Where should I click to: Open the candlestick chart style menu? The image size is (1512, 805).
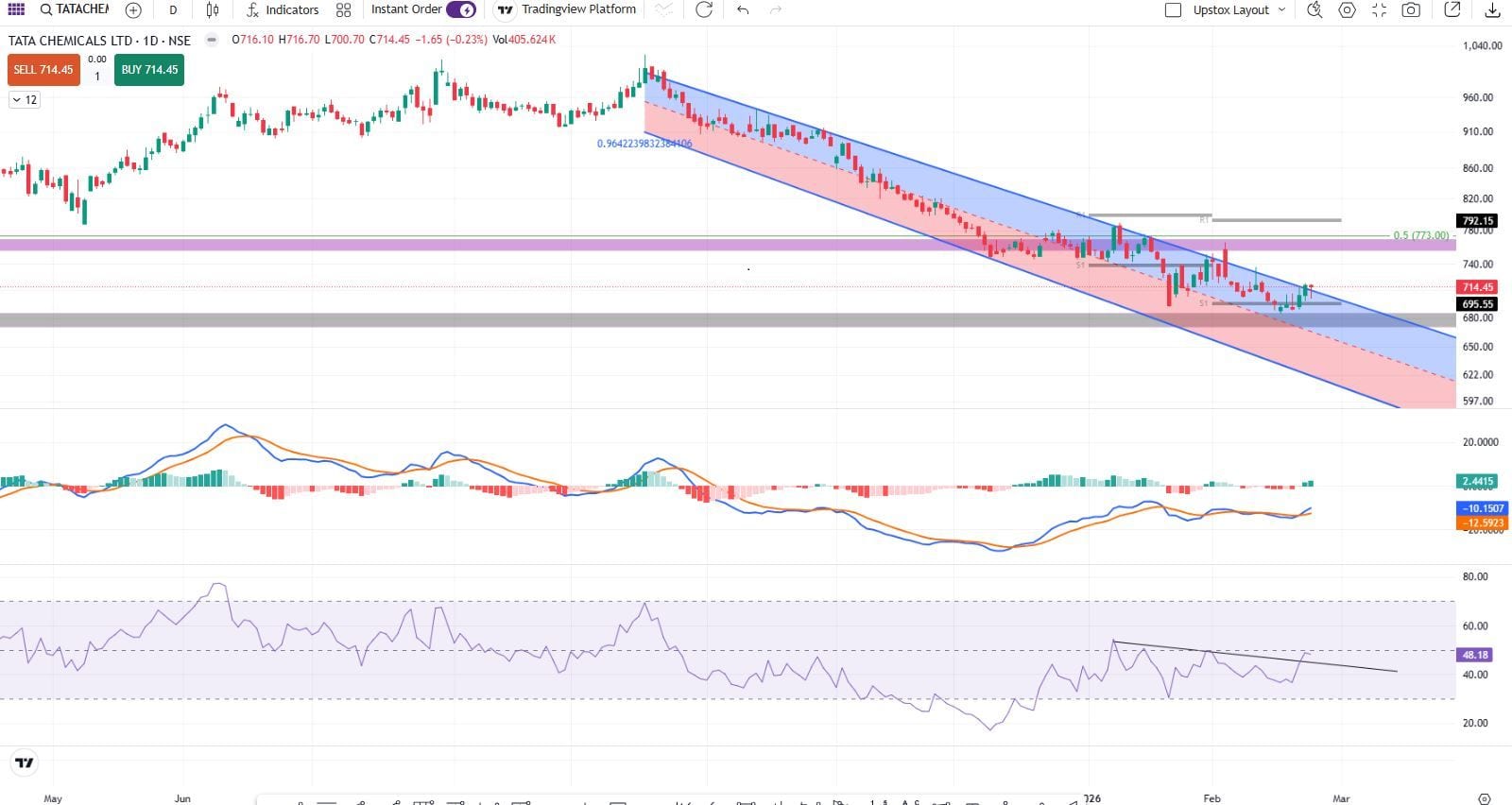(213, 9)
